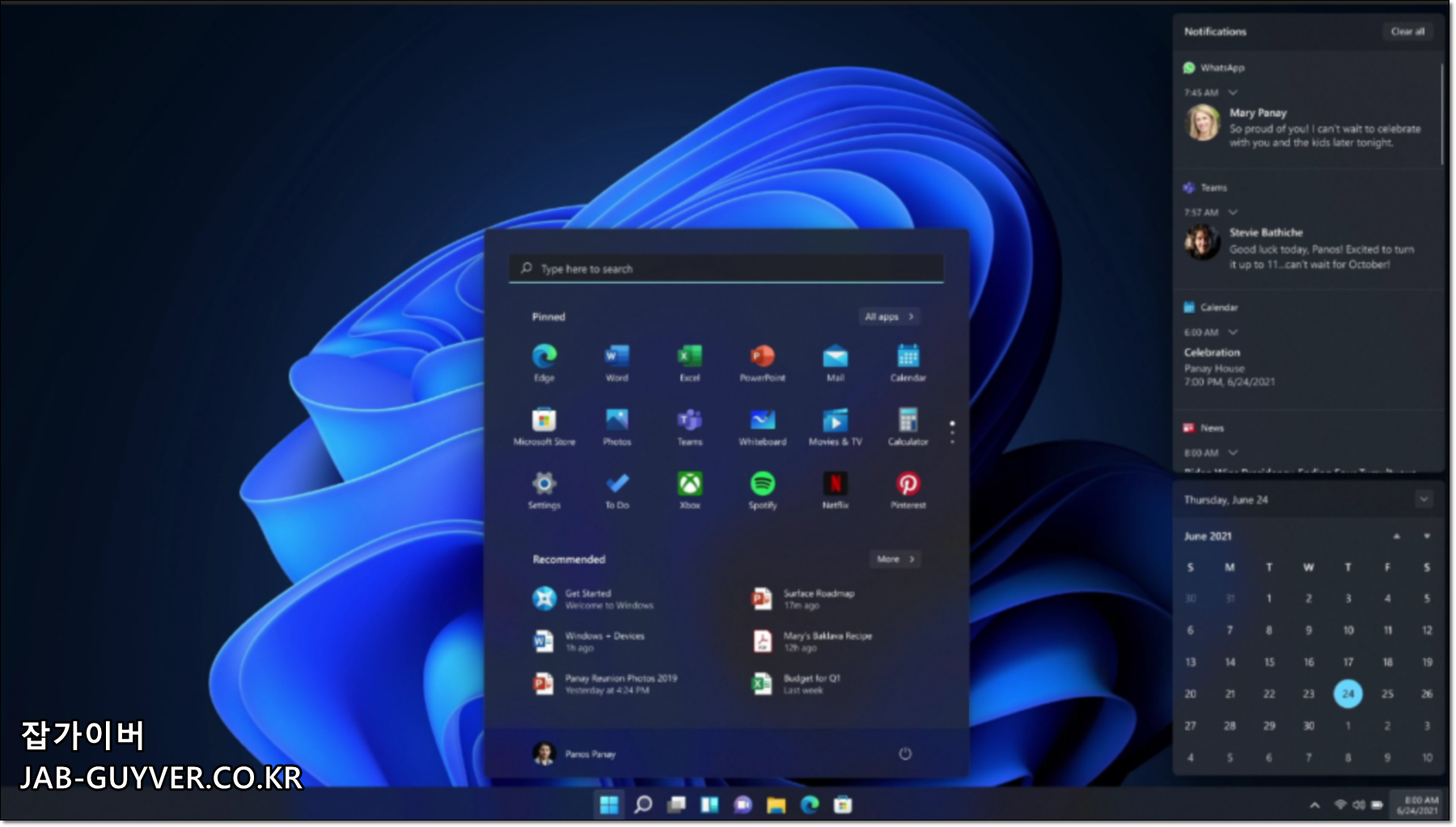Collapse calendar with date header chevron
This screenshot has height=827, width=1456.
pyautogui.click(x=1424, y=499)
